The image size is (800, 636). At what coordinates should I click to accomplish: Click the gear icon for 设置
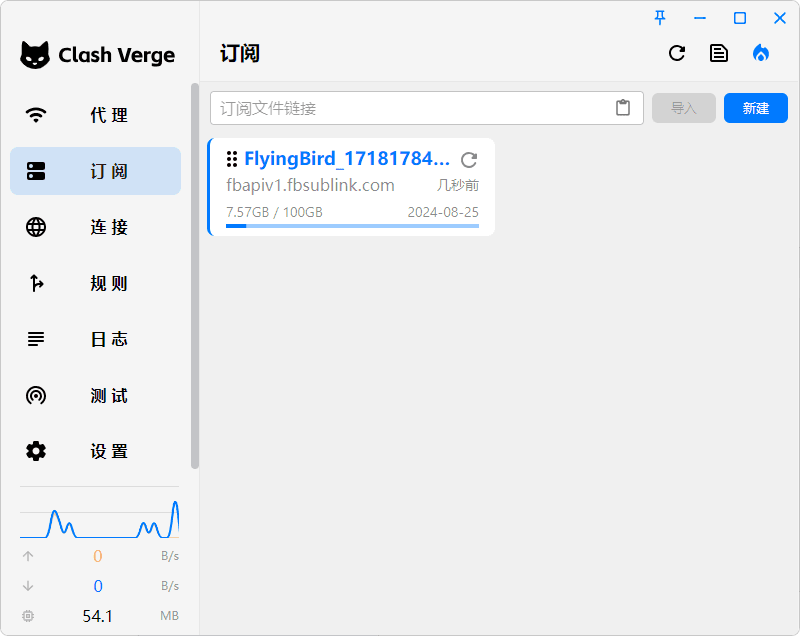[x=36, y=451]
